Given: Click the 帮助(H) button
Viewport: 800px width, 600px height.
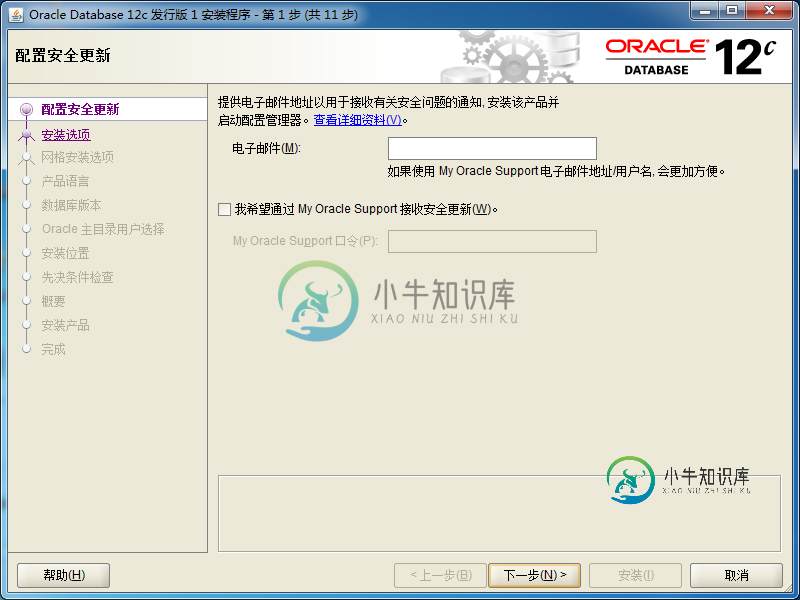Looking at the screenshot, I should (64, 576).
